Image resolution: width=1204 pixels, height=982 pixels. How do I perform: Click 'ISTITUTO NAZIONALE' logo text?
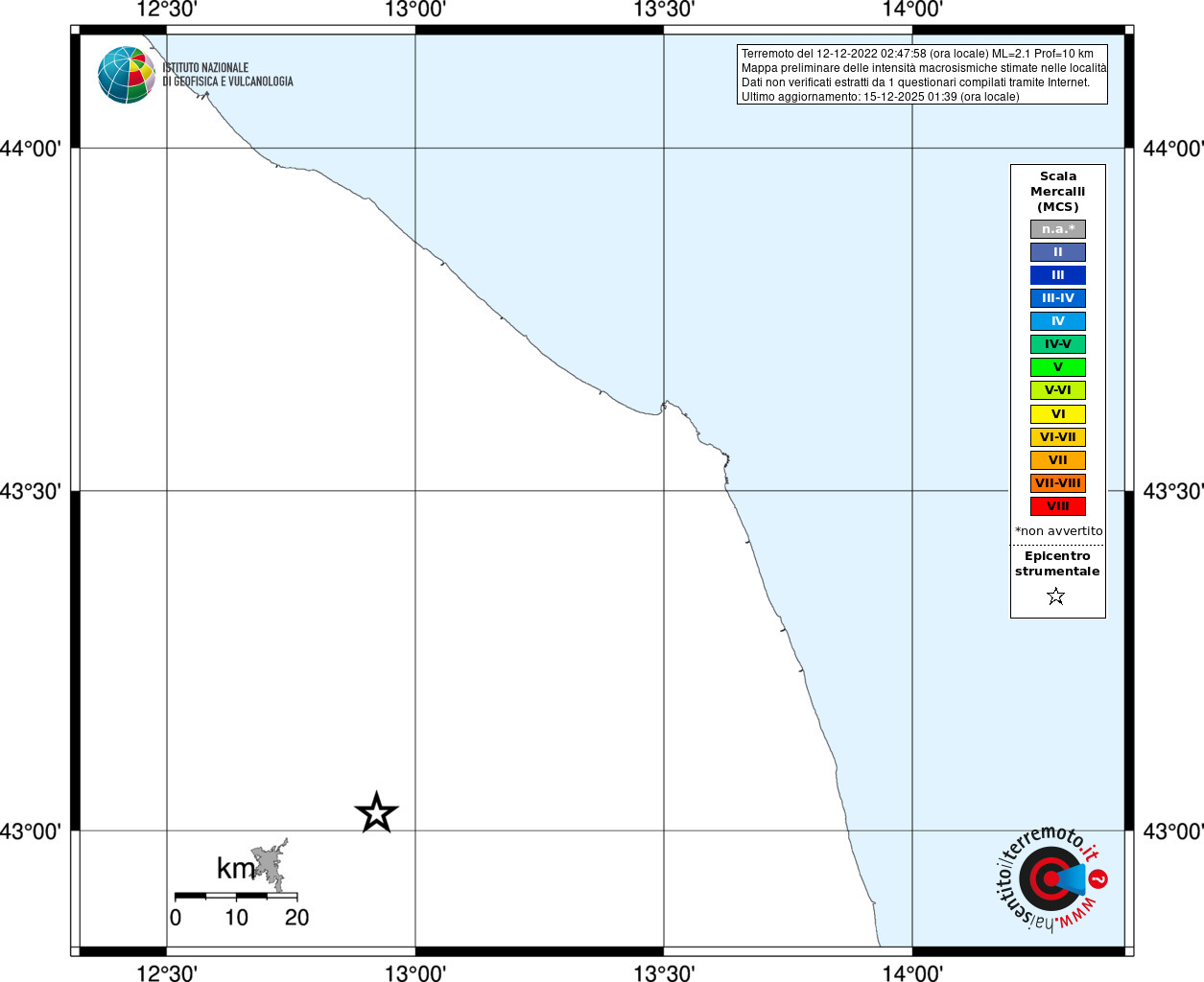point(205,68)
